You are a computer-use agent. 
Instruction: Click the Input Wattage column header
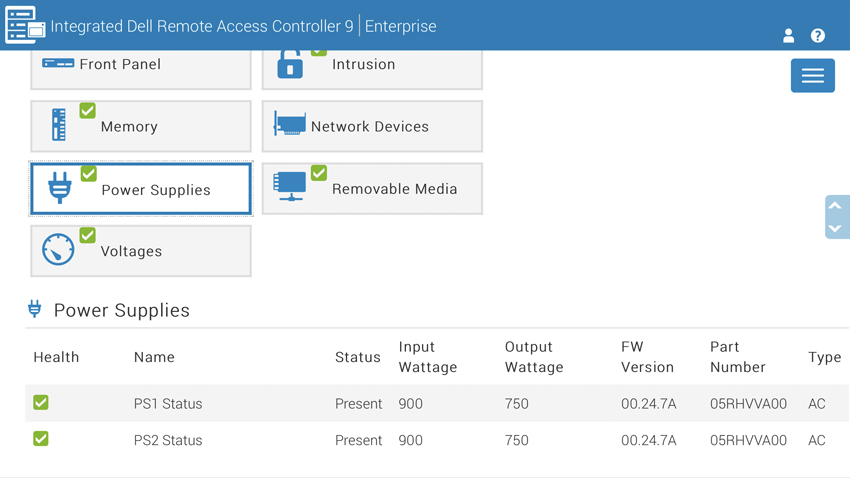click(x=427, y=357)
